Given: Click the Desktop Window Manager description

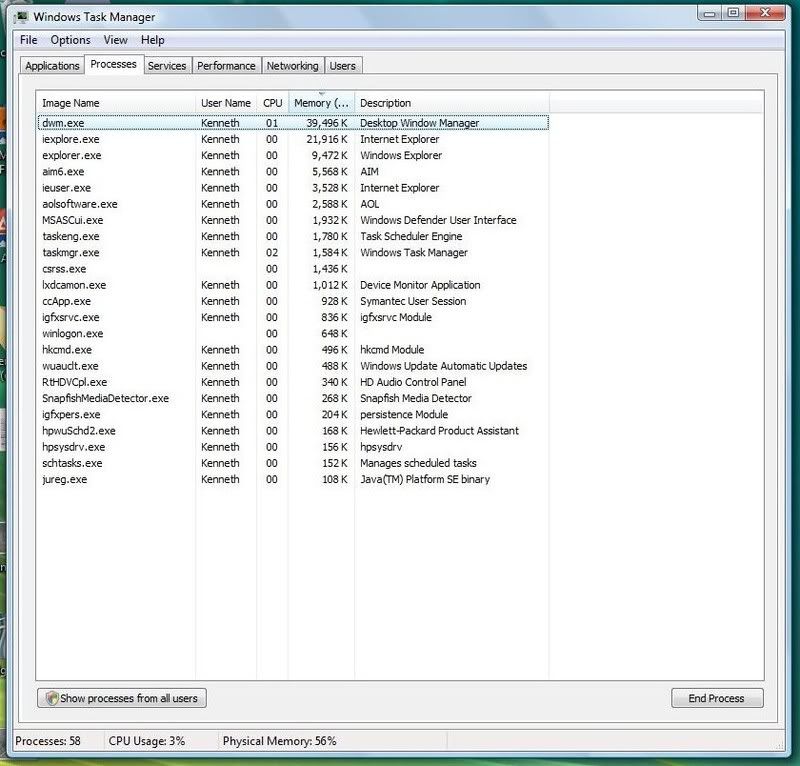Looking at the screenshot, I should tap(419, 123).
